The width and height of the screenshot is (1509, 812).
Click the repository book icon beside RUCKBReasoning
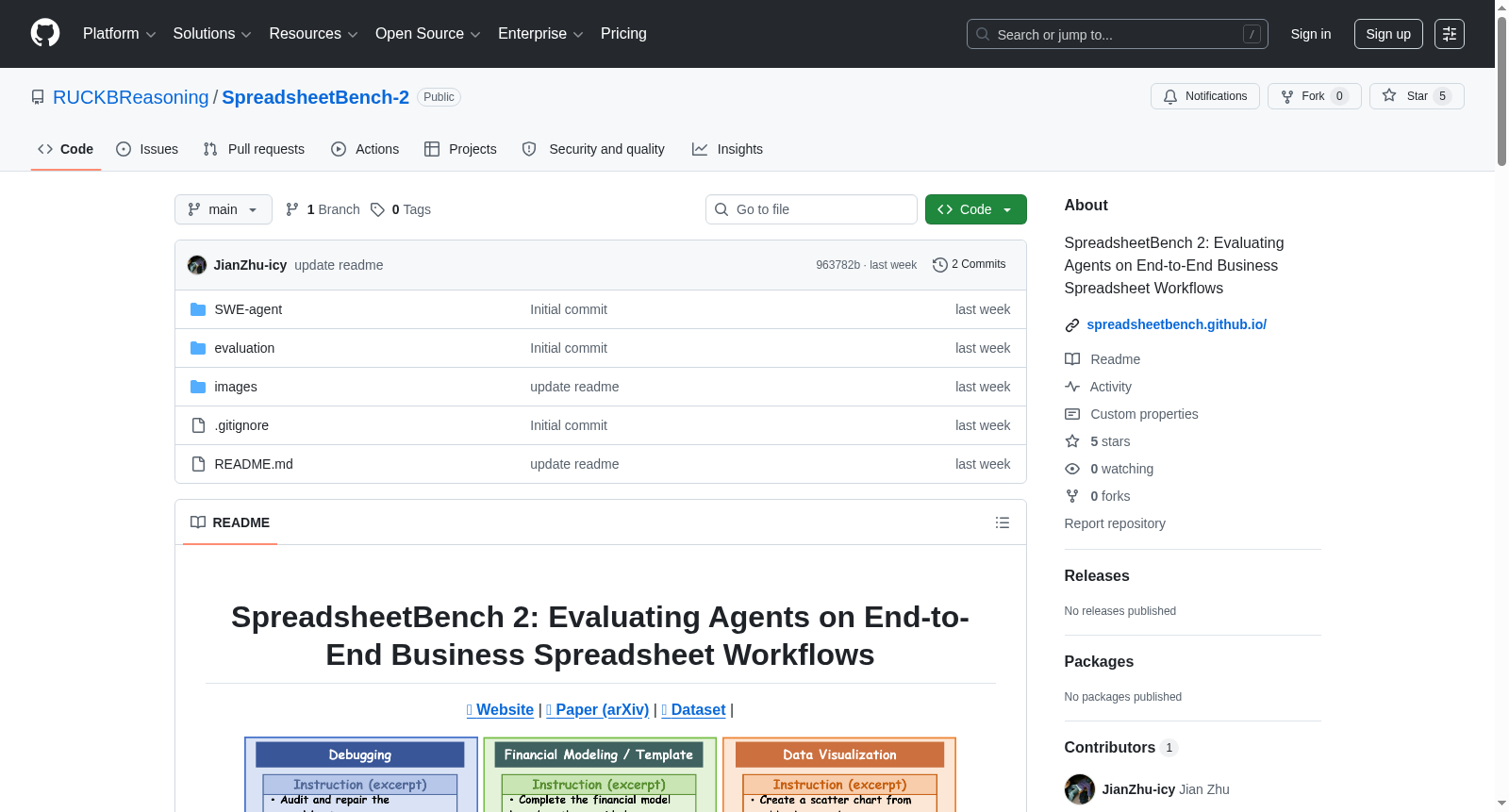(x=38, y=97)
